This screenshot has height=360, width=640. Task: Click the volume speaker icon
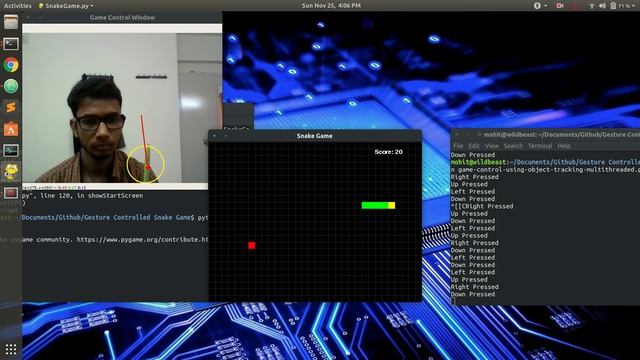click(602, 6)
